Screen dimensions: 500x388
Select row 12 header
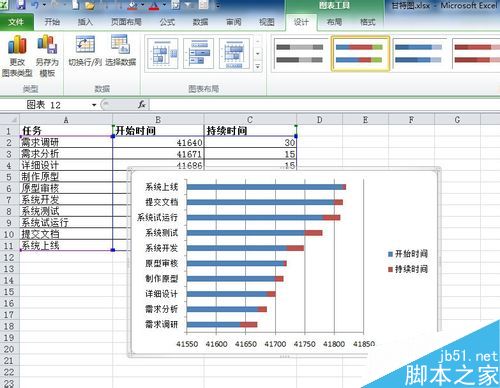click(x=9, y=257)
